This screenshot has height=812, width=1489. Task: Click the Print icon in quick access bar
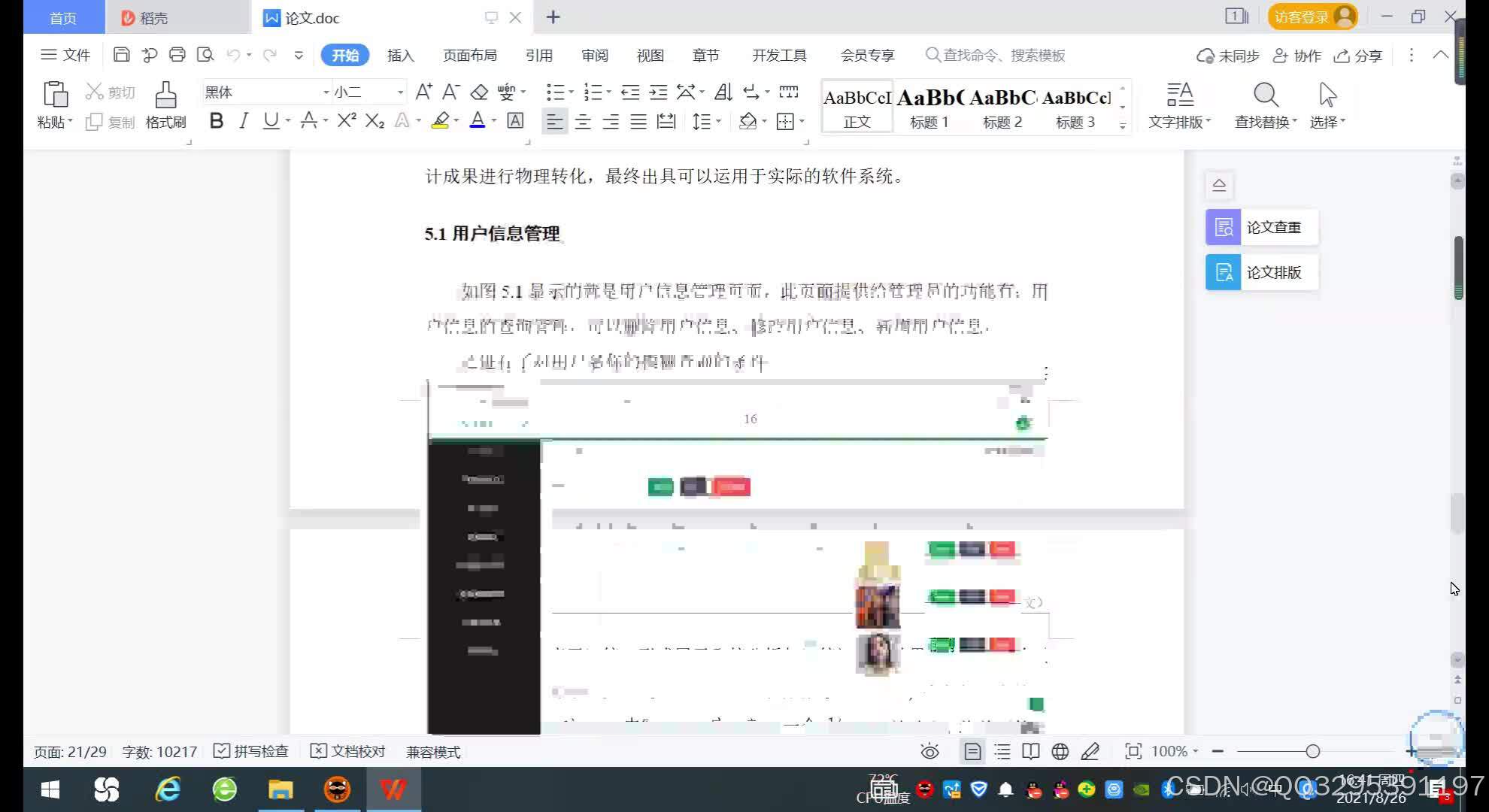(177, 55)
